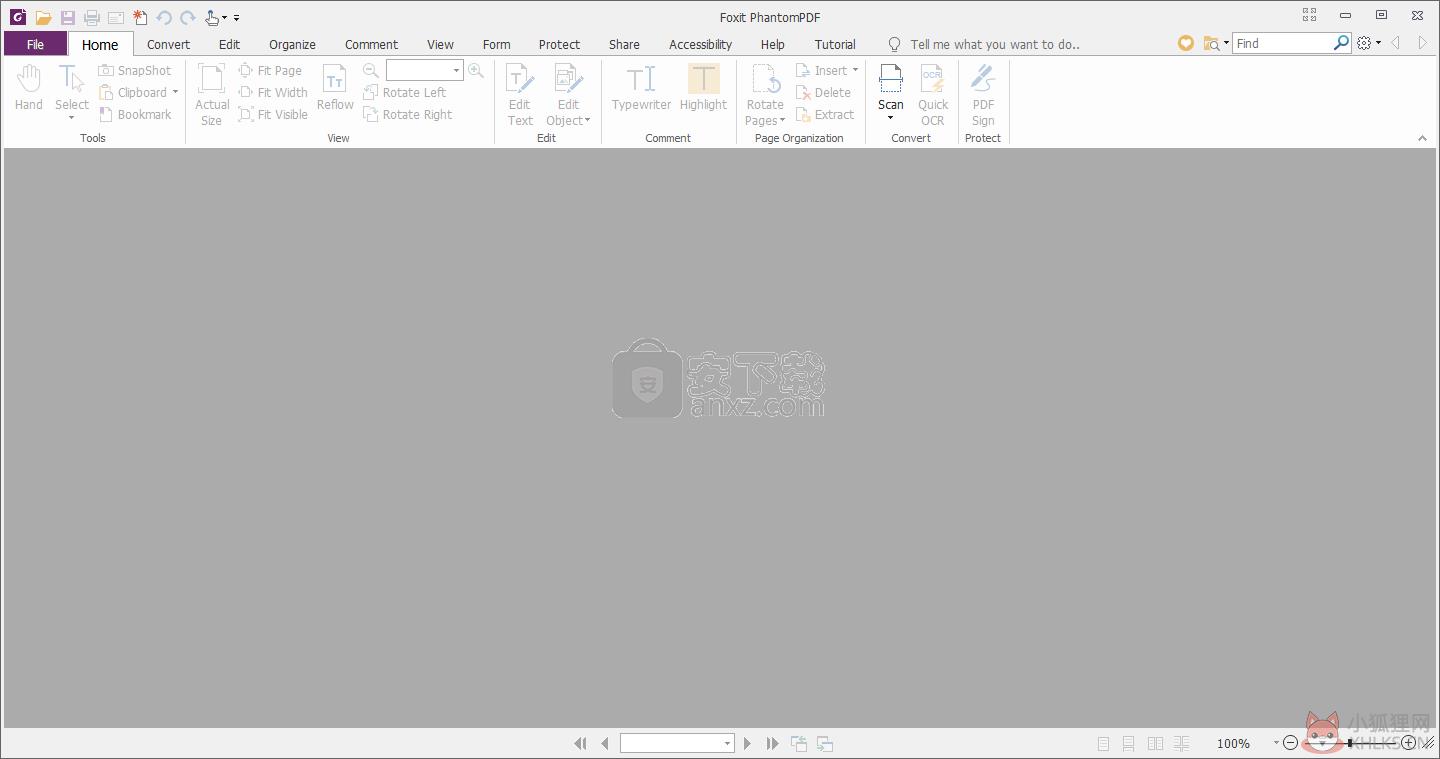Switch to the Comment tab
Image resolution: width=1440 pixels, height=759 pixels.
pyautogui.click(x=371, y=44)
